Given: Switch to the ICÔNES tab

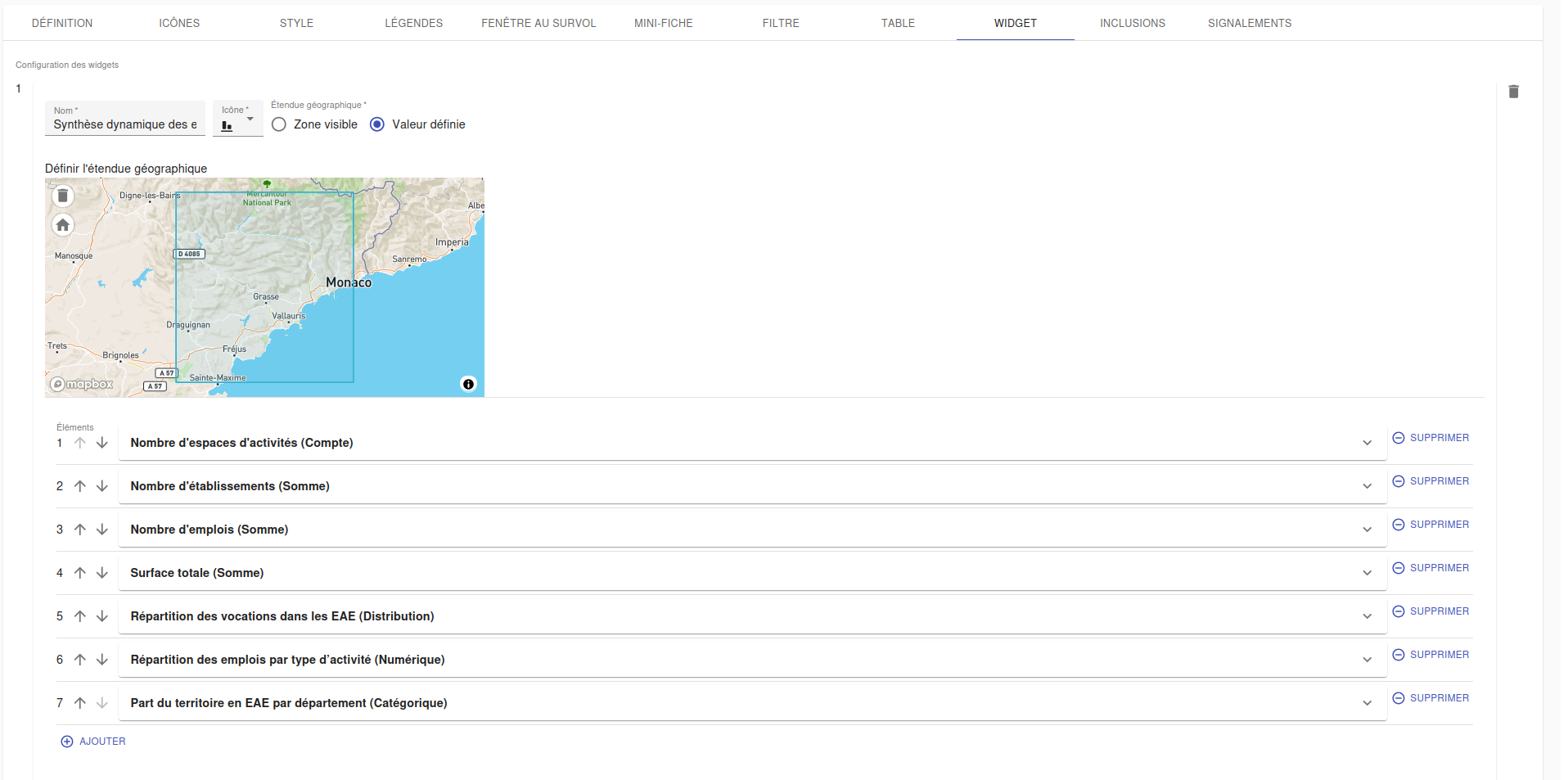Looking at the screenshot, I should [x=179, y=23].
